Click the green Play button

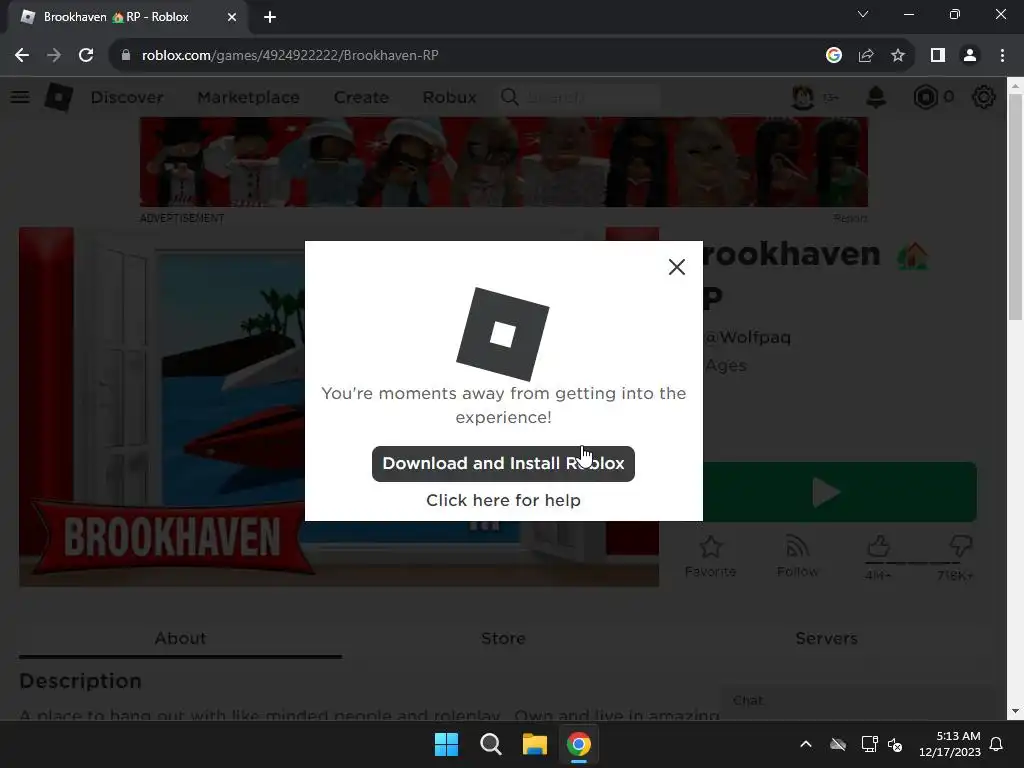(839, 492)
